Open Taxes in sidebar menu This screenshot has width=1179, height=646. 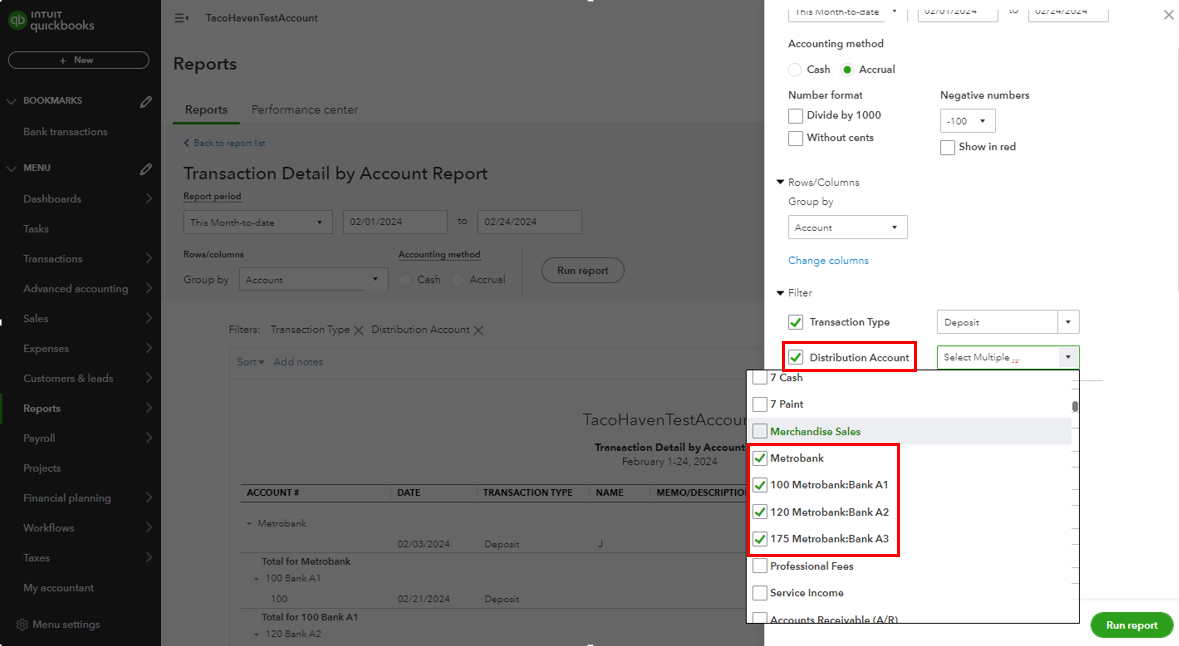pyautogui.click(x=36, y=558)
